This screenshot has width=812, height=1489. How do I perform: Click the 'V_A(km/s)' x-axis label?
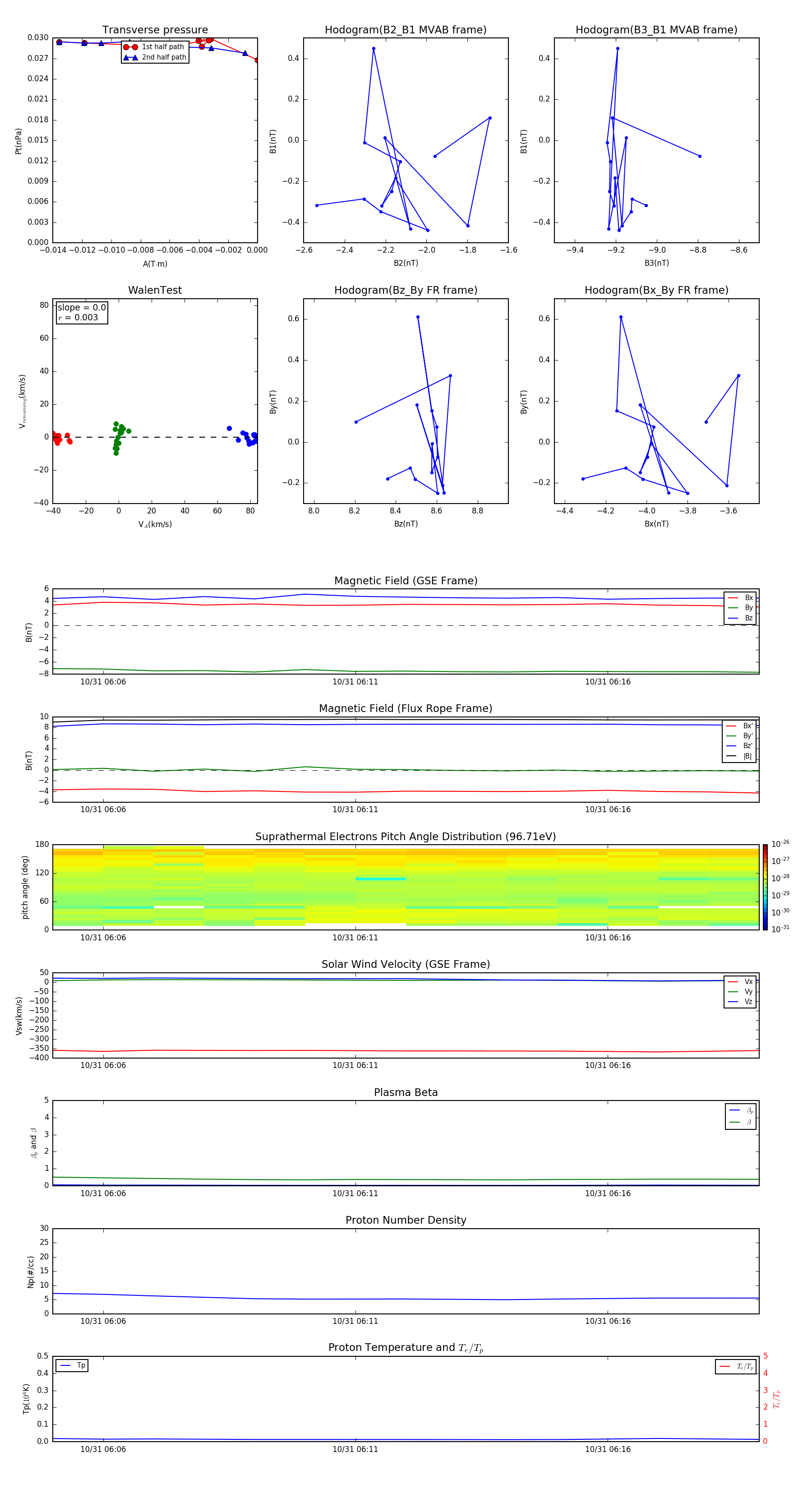155,524
